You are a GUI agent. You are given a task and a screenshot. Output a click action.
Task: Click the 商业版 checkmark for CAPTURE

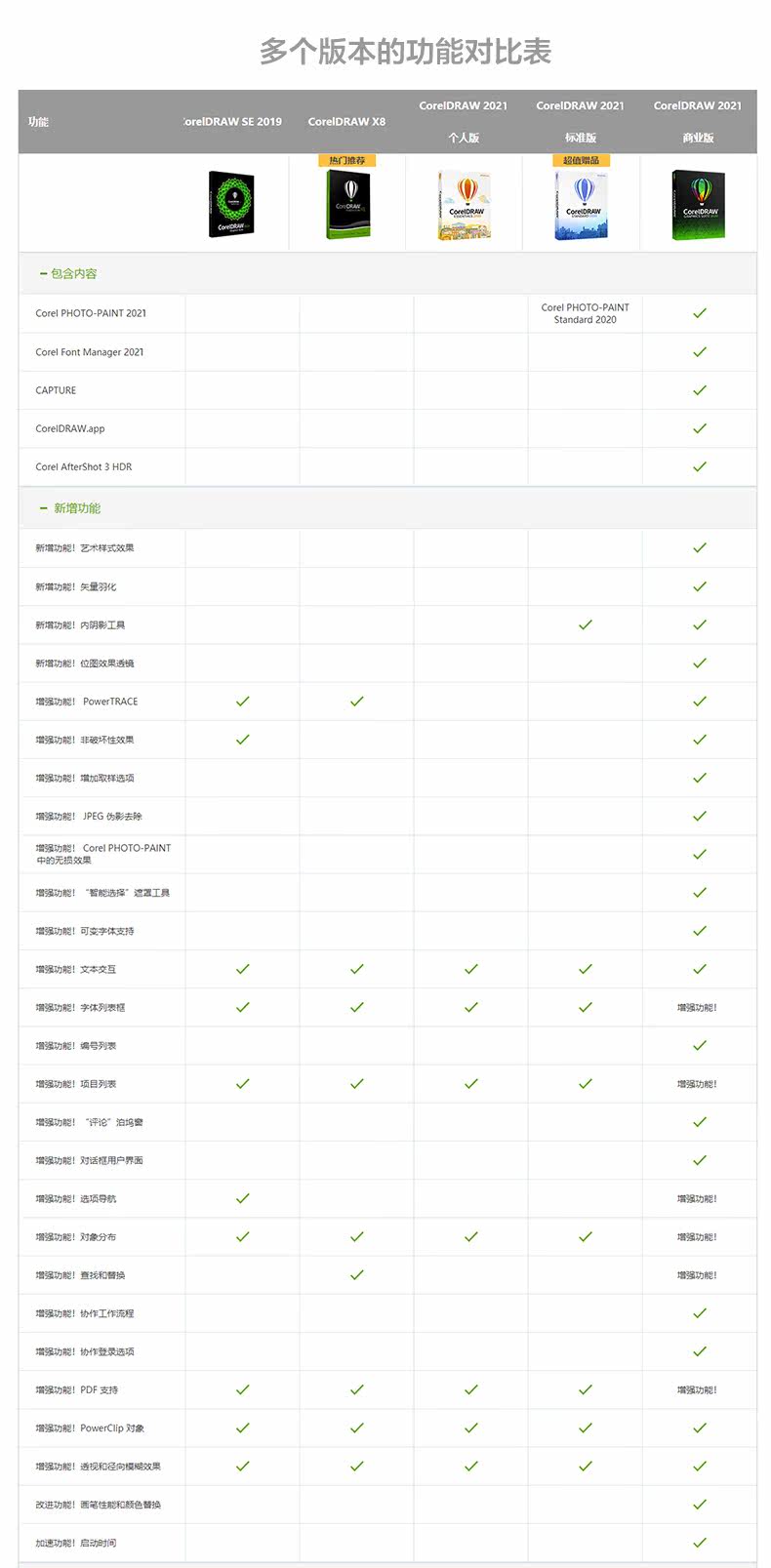[x=700, y=390]
